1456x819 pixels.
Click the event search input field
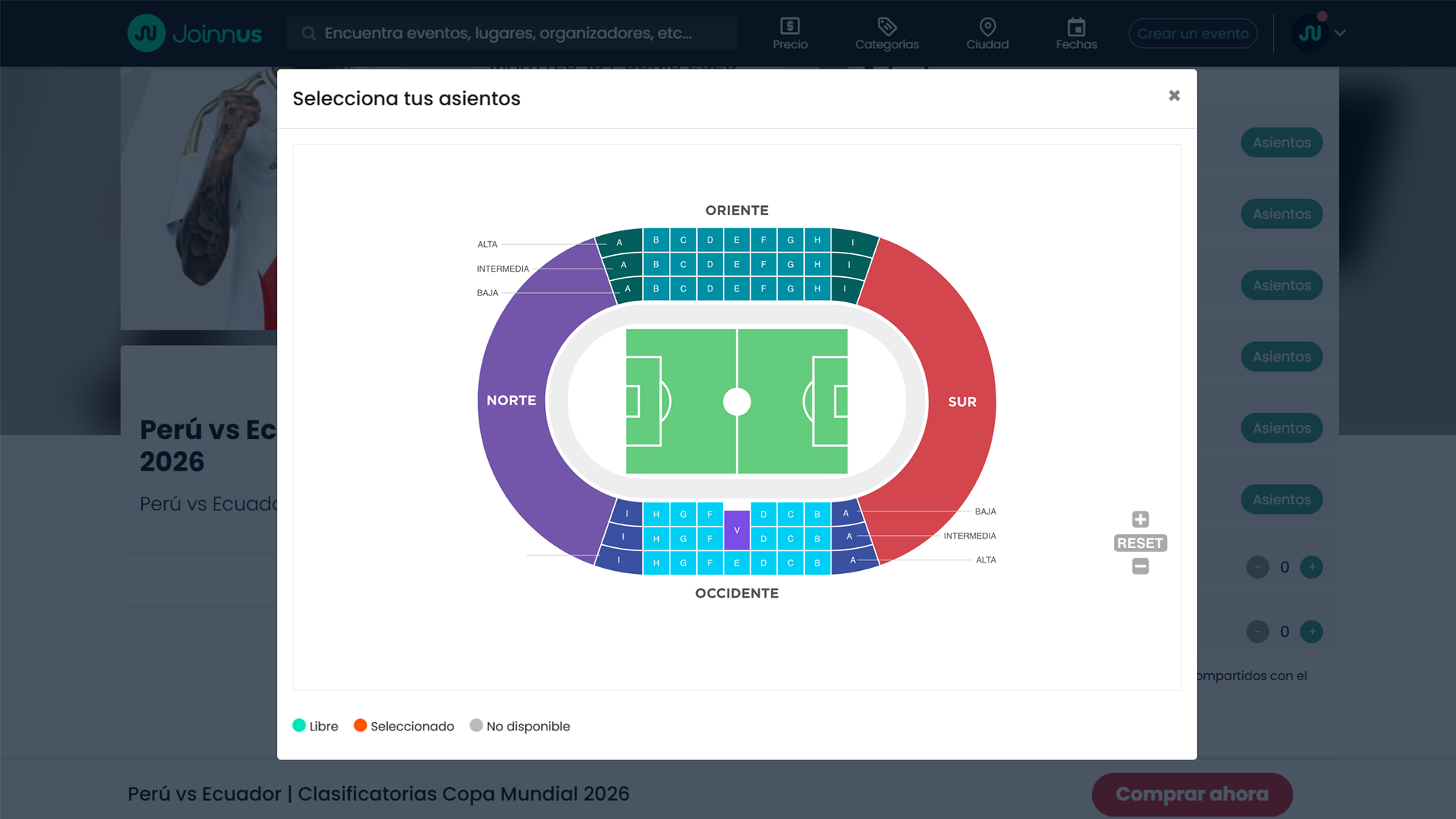click(x=512, y=34)
